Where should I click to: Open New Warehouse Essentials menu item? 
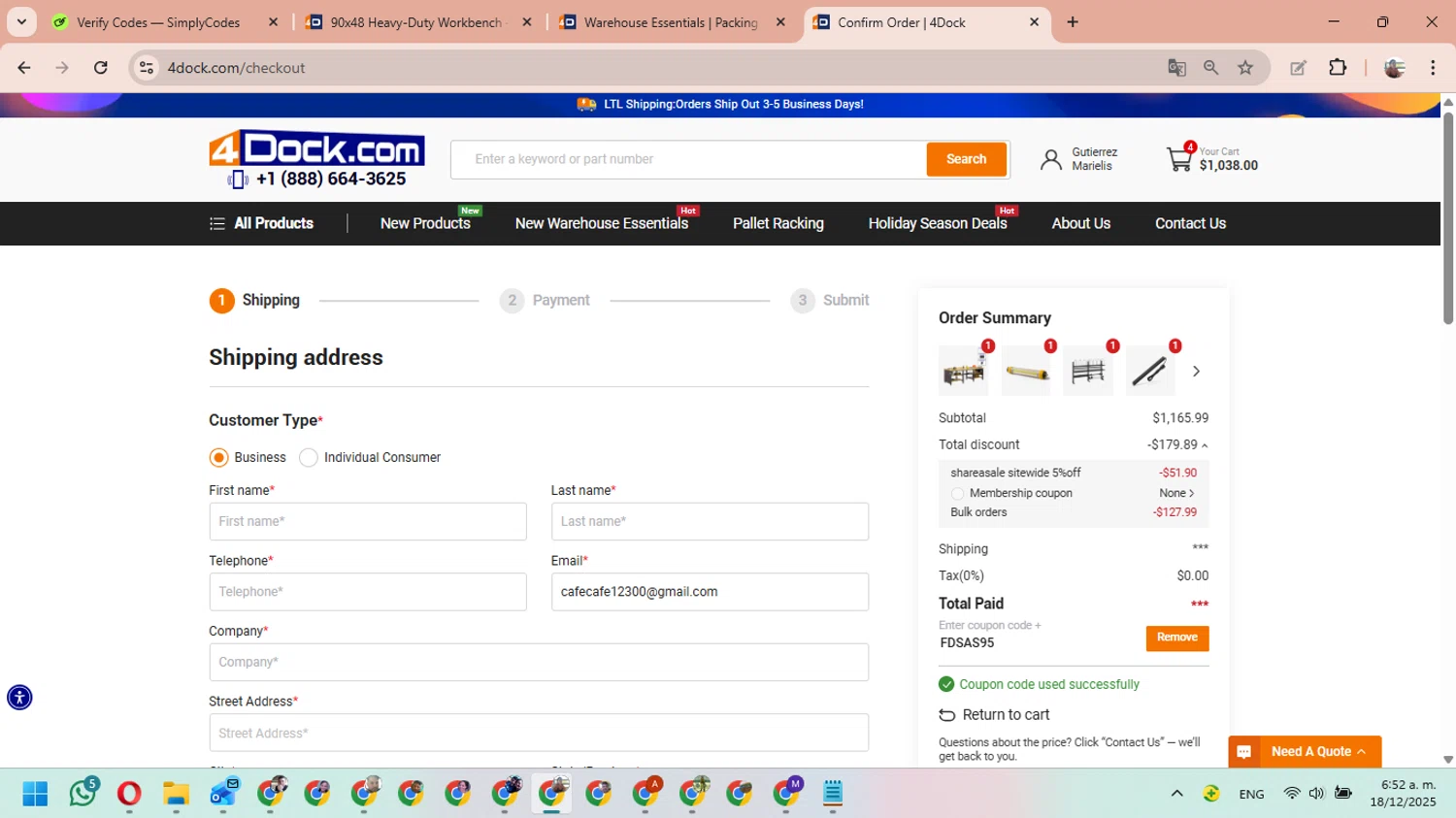coord(602,223)
